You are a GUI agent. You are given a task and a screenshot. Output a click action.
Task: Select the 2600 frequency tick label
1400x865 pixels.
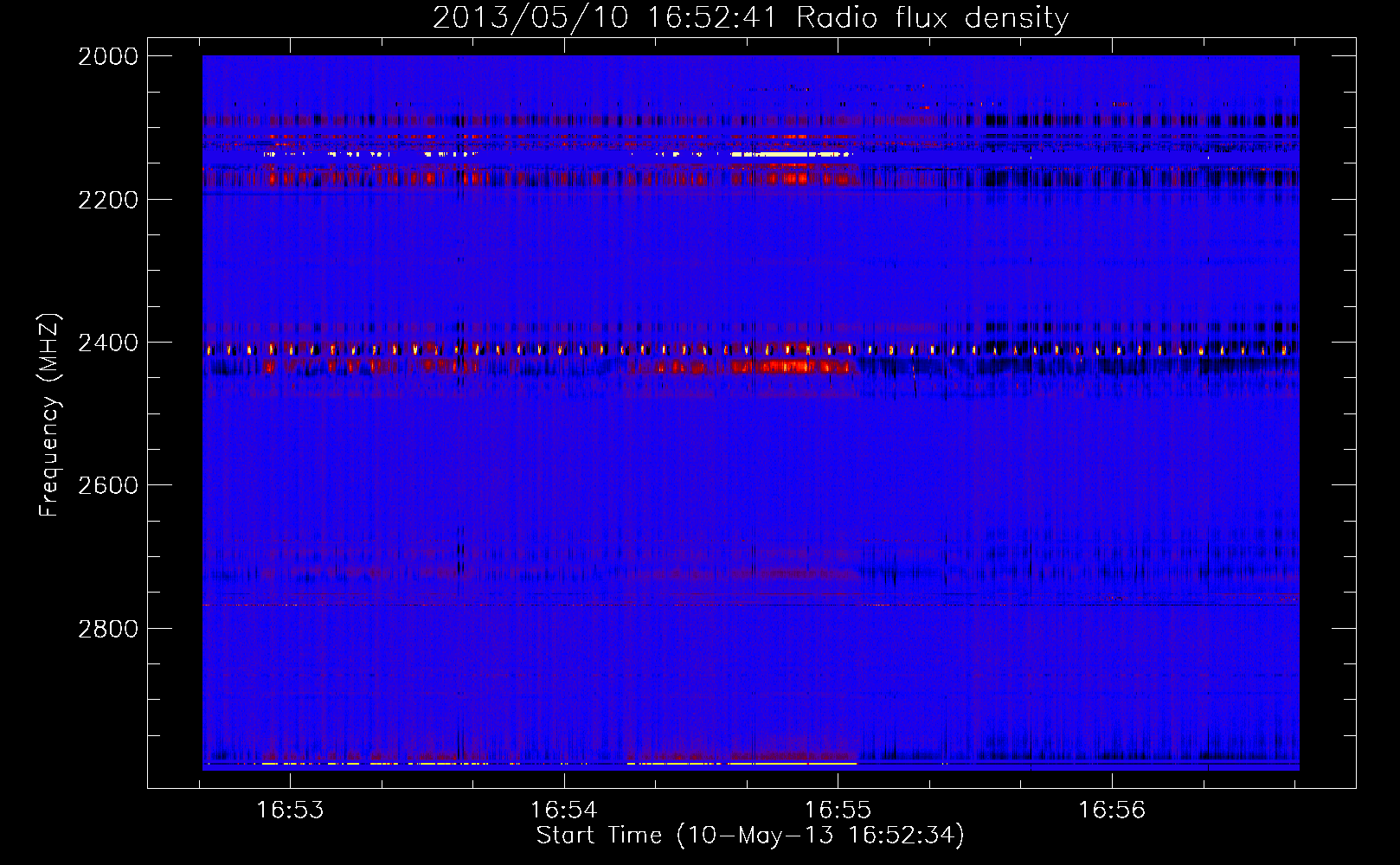coord(108,485)
